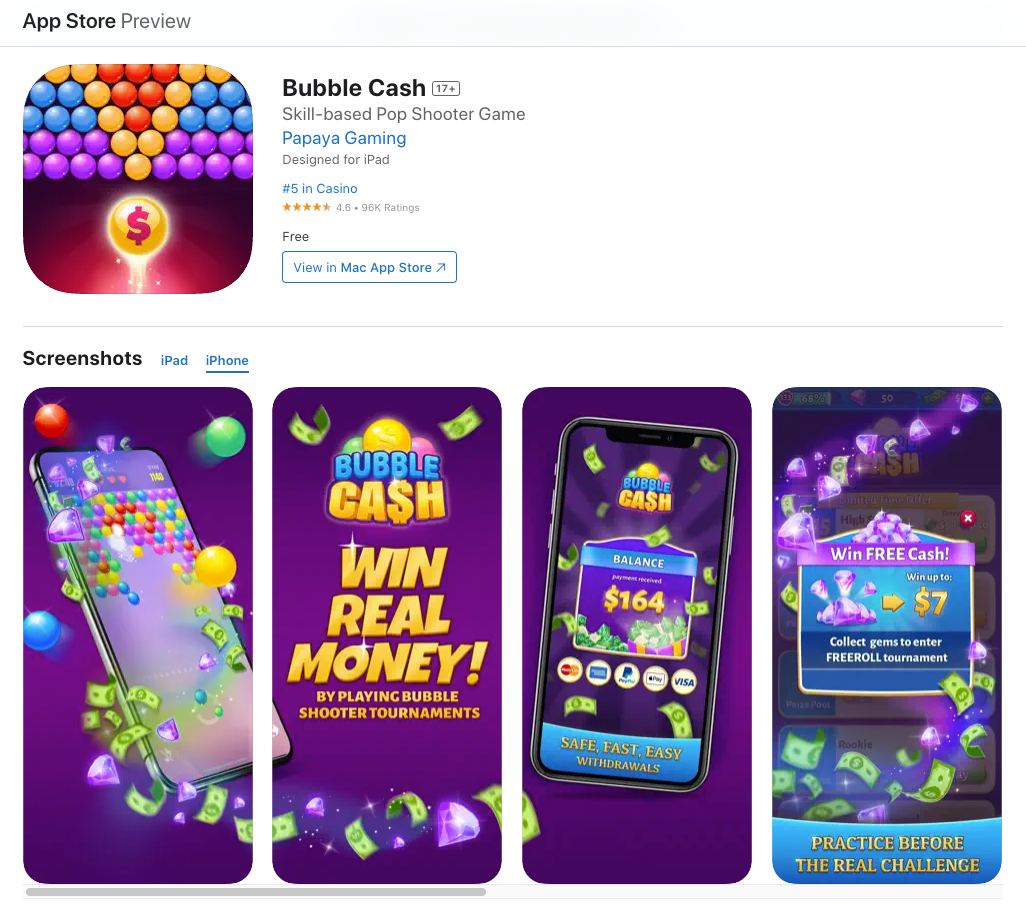Open the first screenshot with tilted phone
The image size is (1026, 919).
click(x=138, y=636)
